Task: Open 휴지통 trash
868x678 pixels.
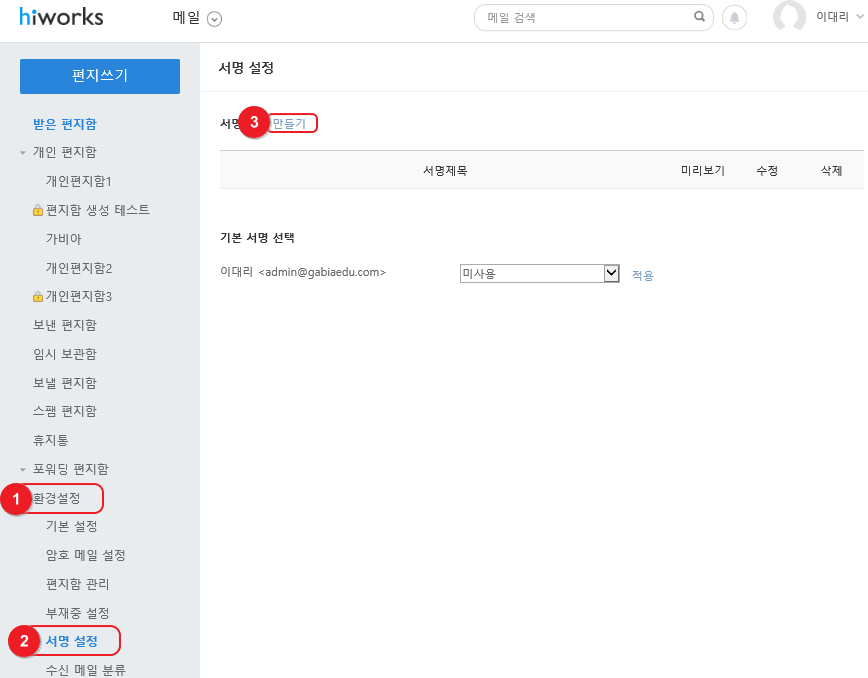Action: (x=50, y=440)
